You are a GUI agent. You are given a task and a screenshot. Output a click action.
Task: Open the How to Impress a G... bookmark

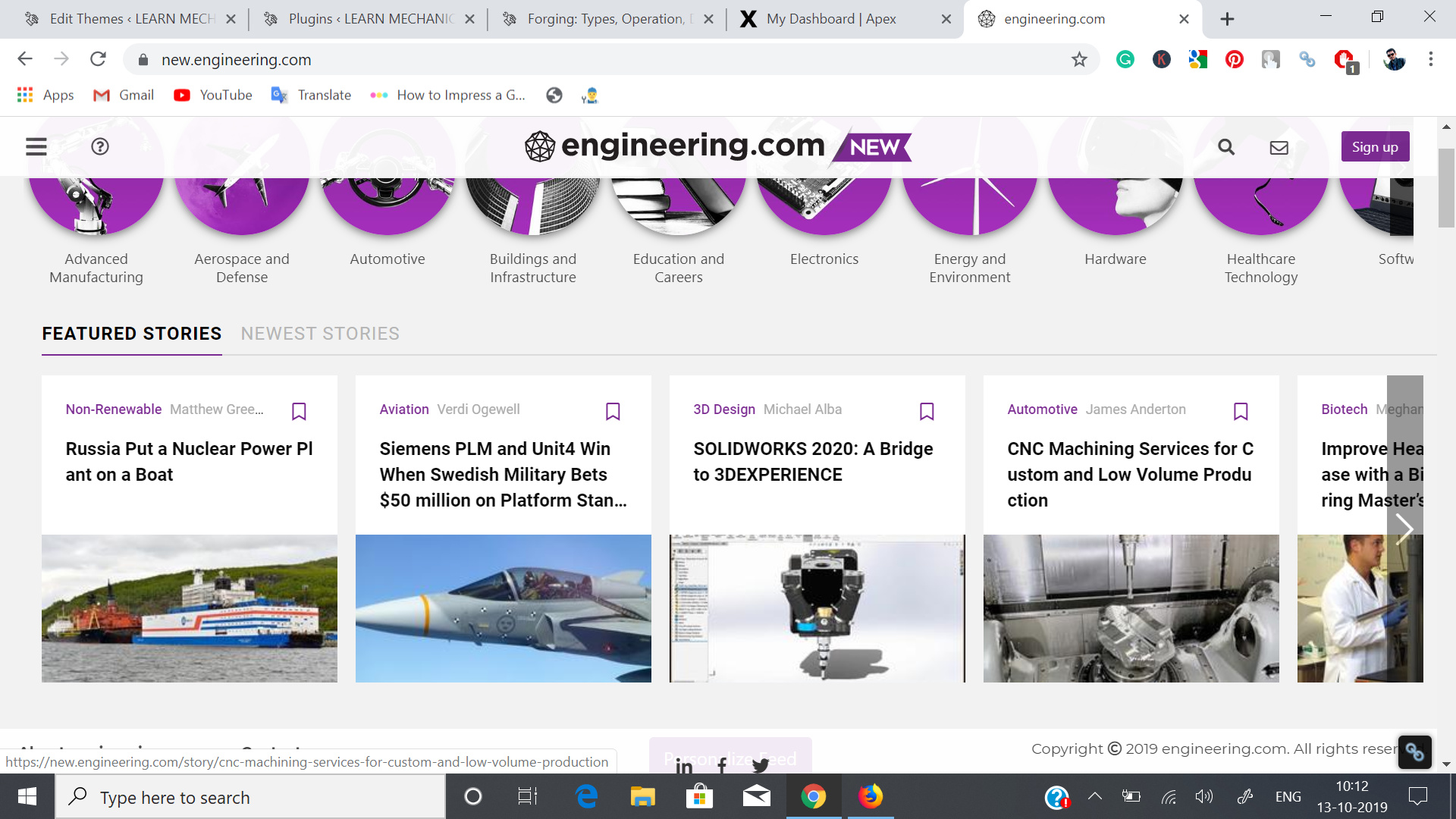pos(447,95)
